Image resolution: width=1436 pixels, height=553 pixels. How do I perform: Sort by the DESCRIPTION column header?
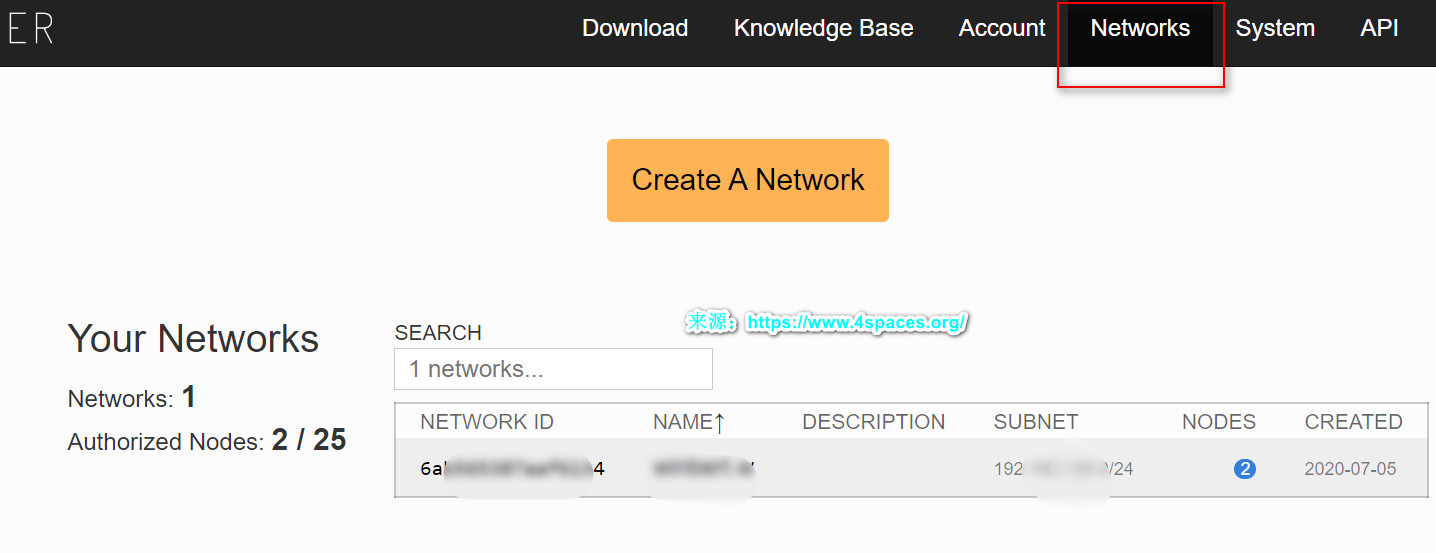(x=873, y=422)
